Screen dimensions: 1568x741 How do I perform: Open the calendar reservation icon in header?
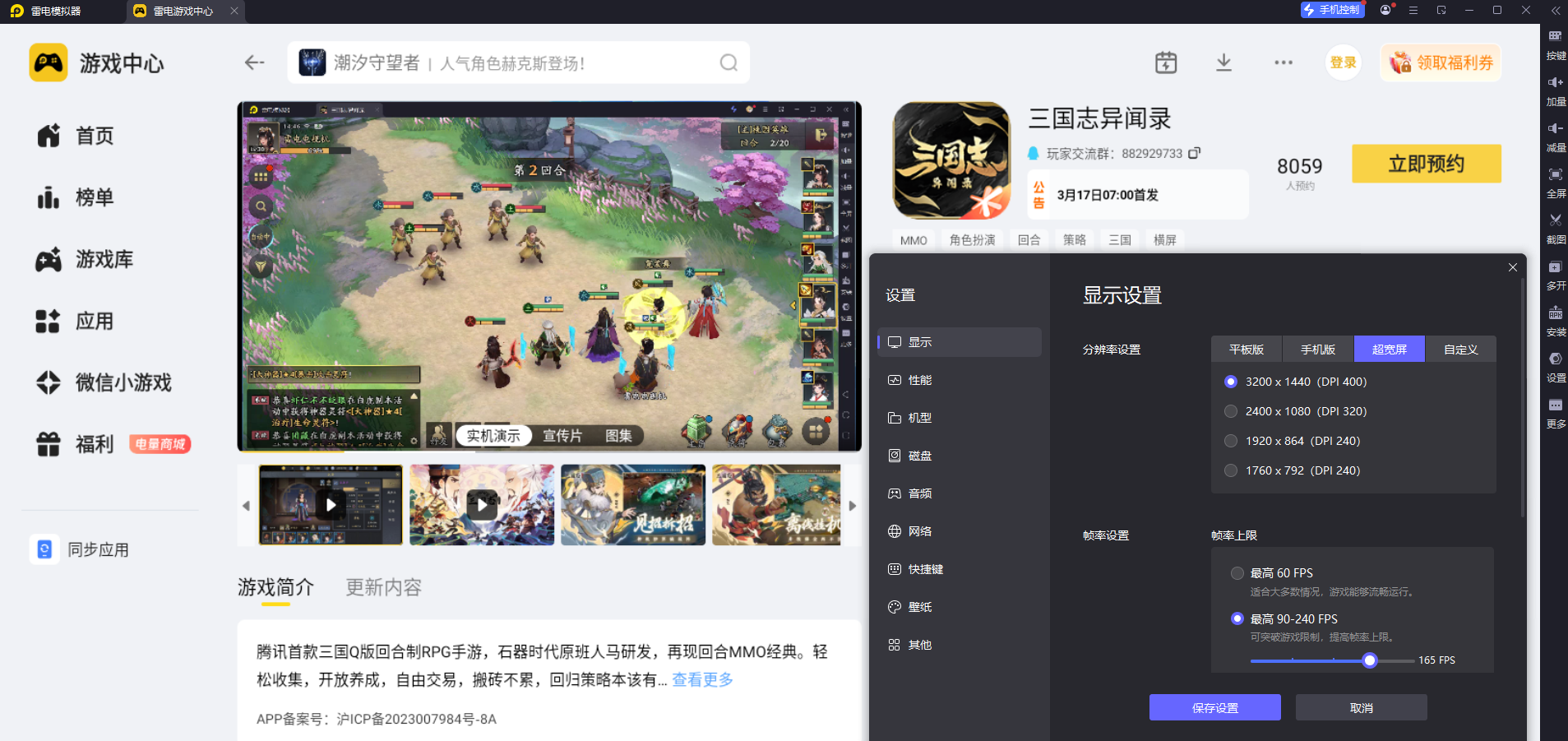pyautogui.click(x=1166, y=63)
